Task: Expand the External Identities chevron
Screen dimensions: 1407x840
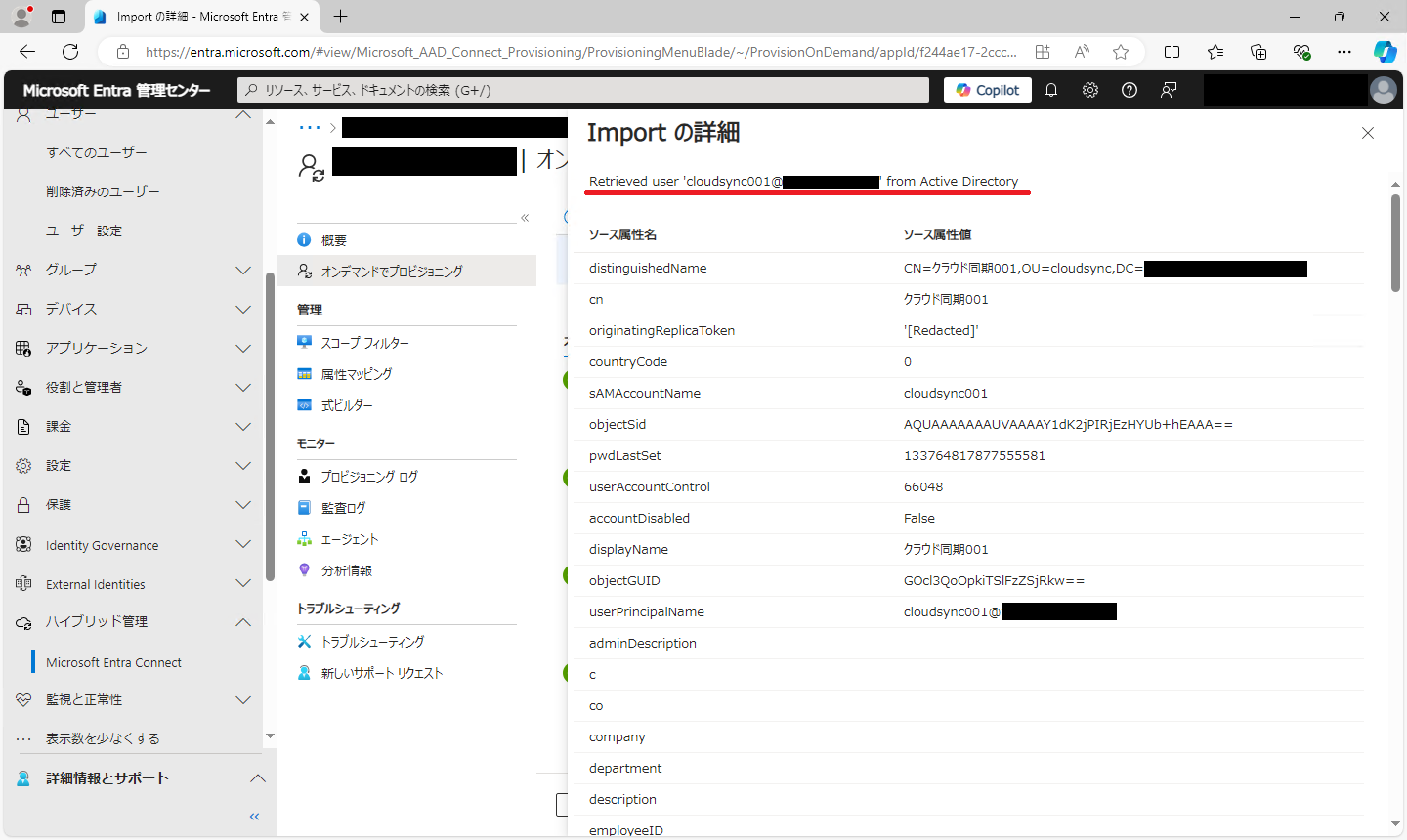Action: pos(243,584)
